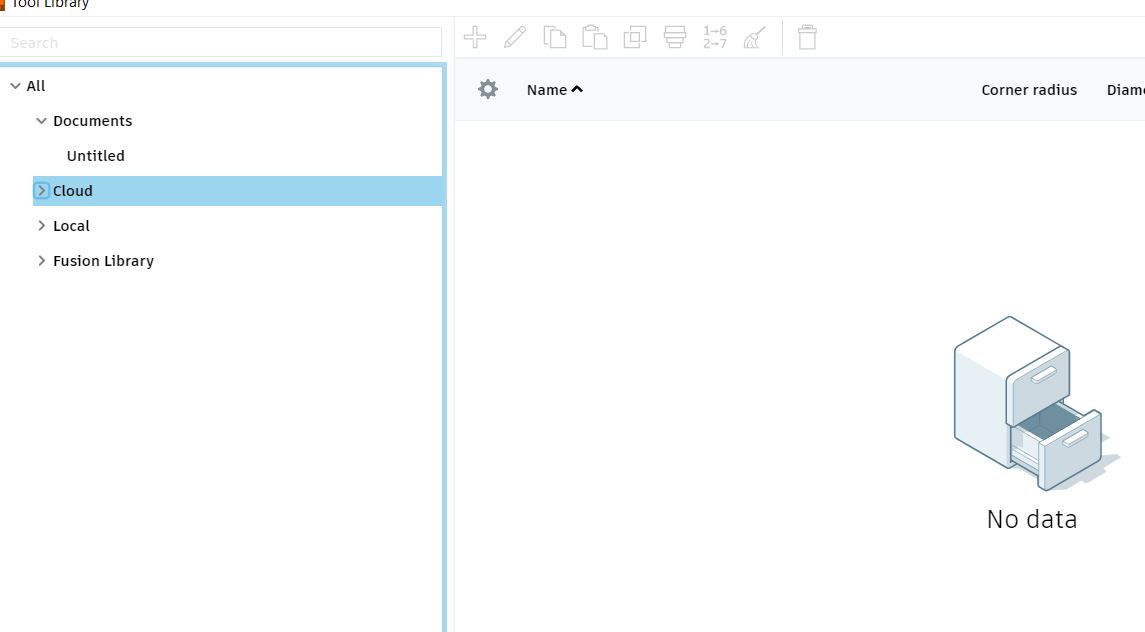
Task: Click the Copy tool icon
Action: 555,37
